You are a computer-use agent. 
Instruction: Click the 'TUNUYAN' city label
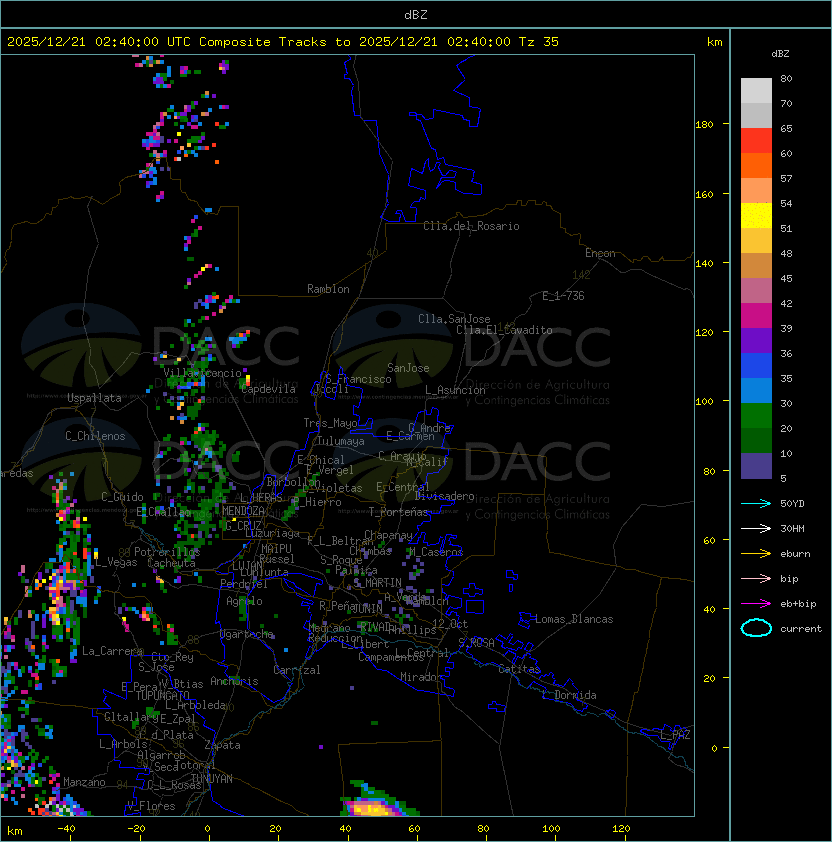coord(212,779)
